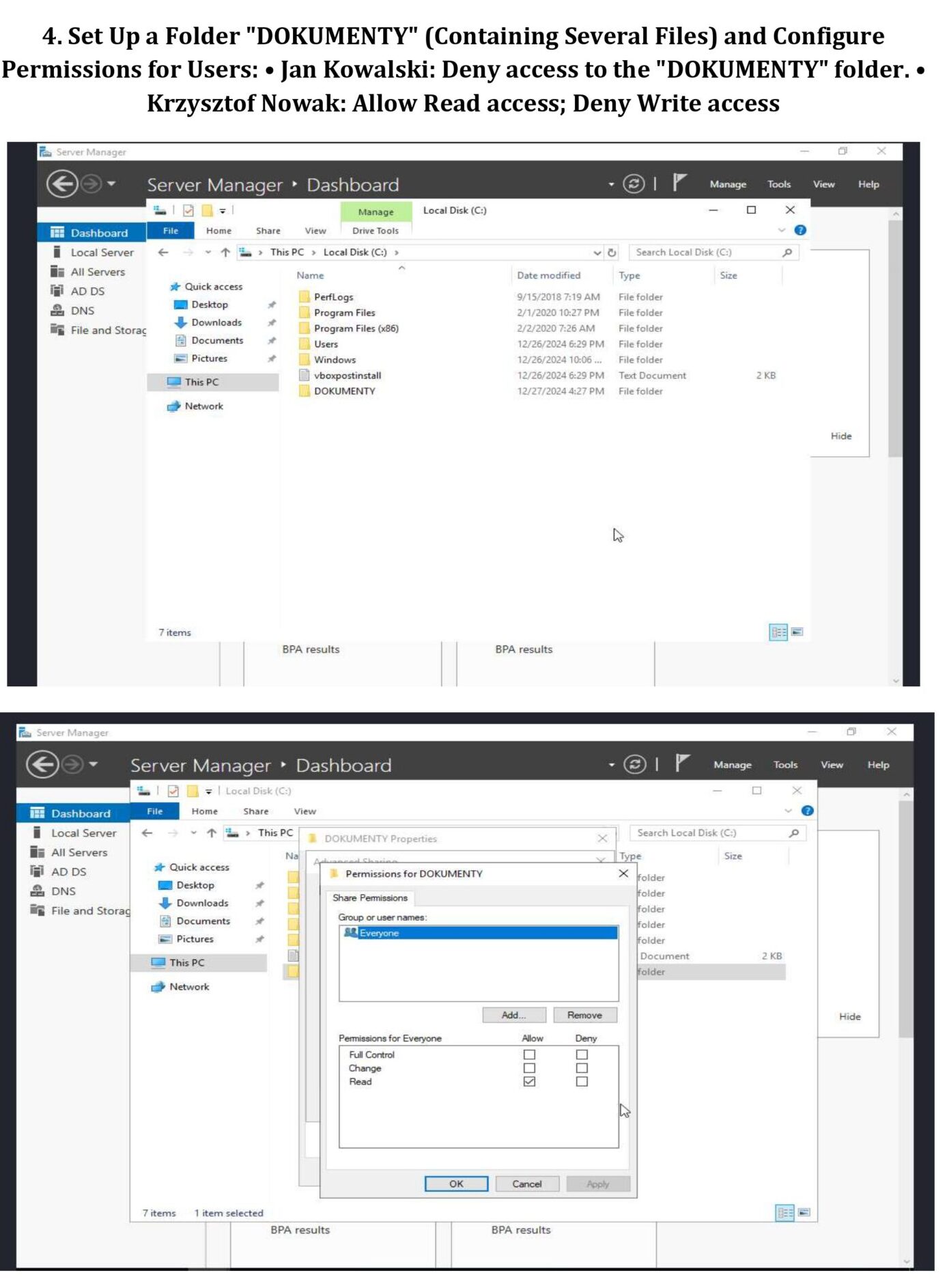Viewport: 947px width, 1288px height.
Task: Select AD DS in upper Server Manager sidebar
Action: coord(87,292)
